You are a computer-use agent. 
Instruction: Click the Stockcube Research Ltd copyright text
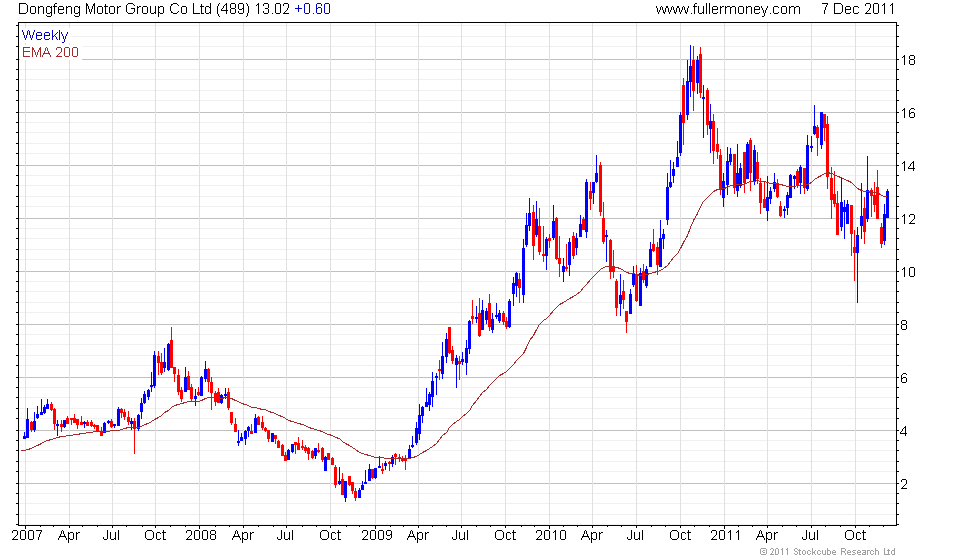pyautogui.click(x=828, y=552)
